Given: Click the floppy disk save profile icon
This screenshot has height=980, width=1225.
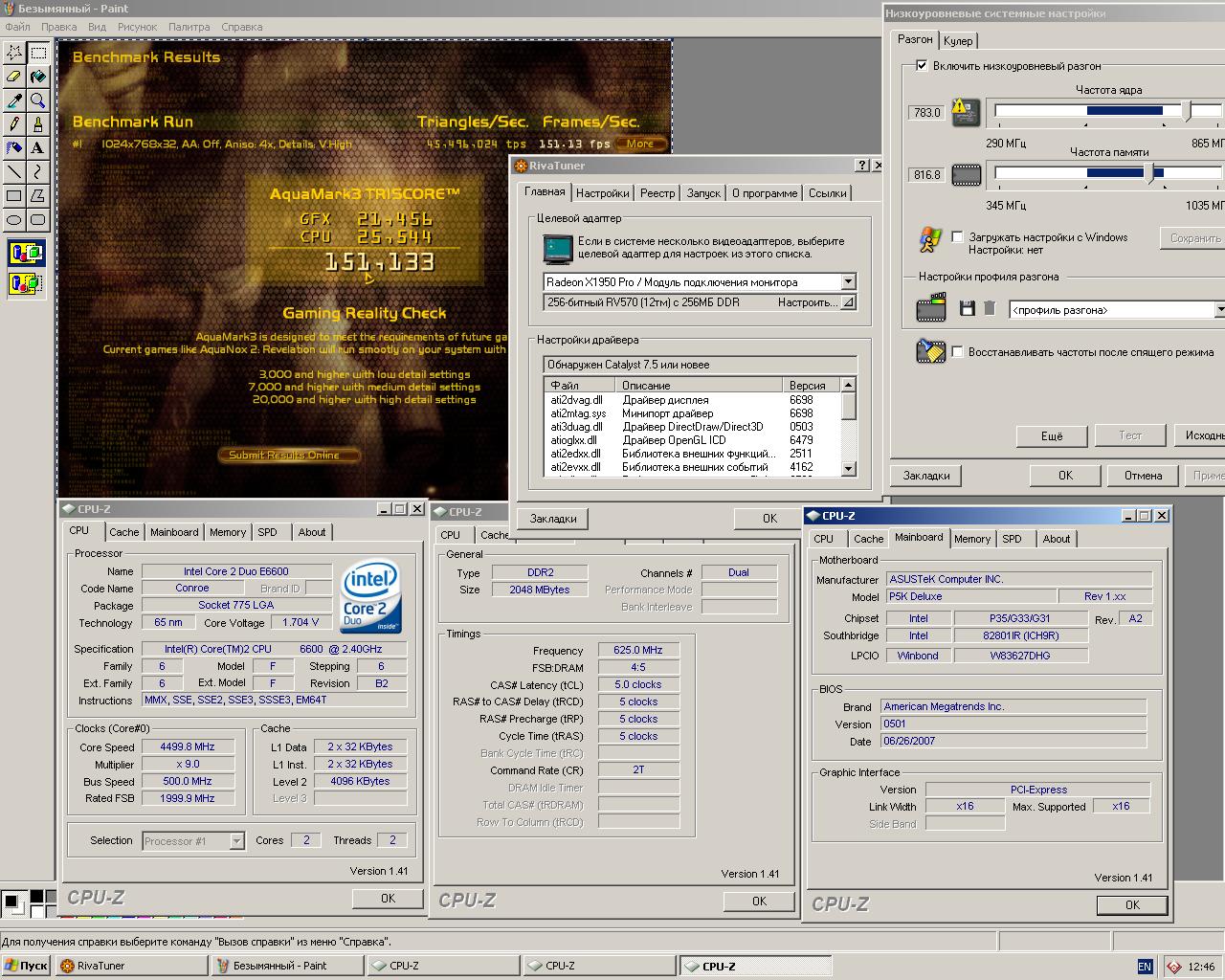Looking at the screenshot, I should [968, 308].
